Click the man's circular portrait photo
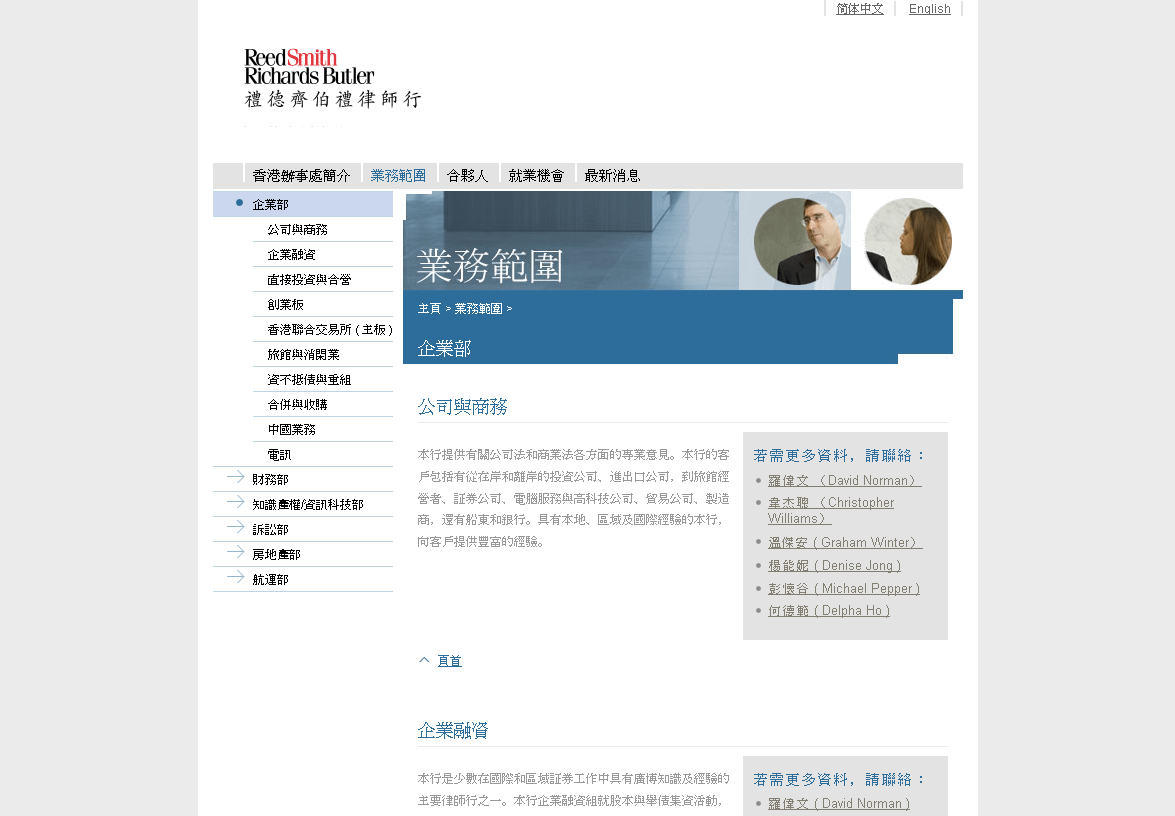This screenshot has width=1175, height=816. tap(796, 241)
